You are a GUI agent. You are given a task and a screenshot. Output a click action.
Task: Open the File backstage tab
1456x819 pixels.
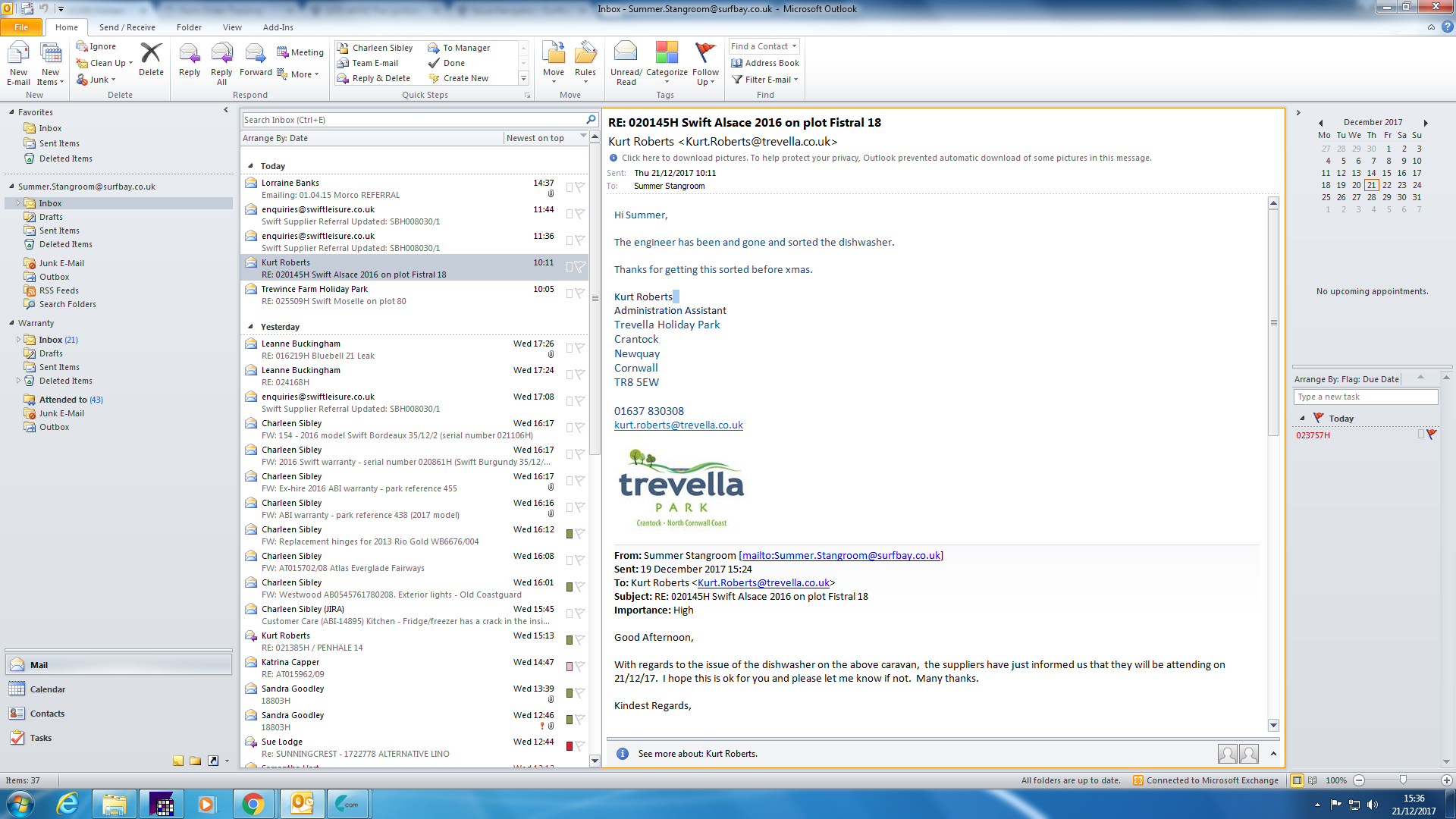[x=21, y=27]
